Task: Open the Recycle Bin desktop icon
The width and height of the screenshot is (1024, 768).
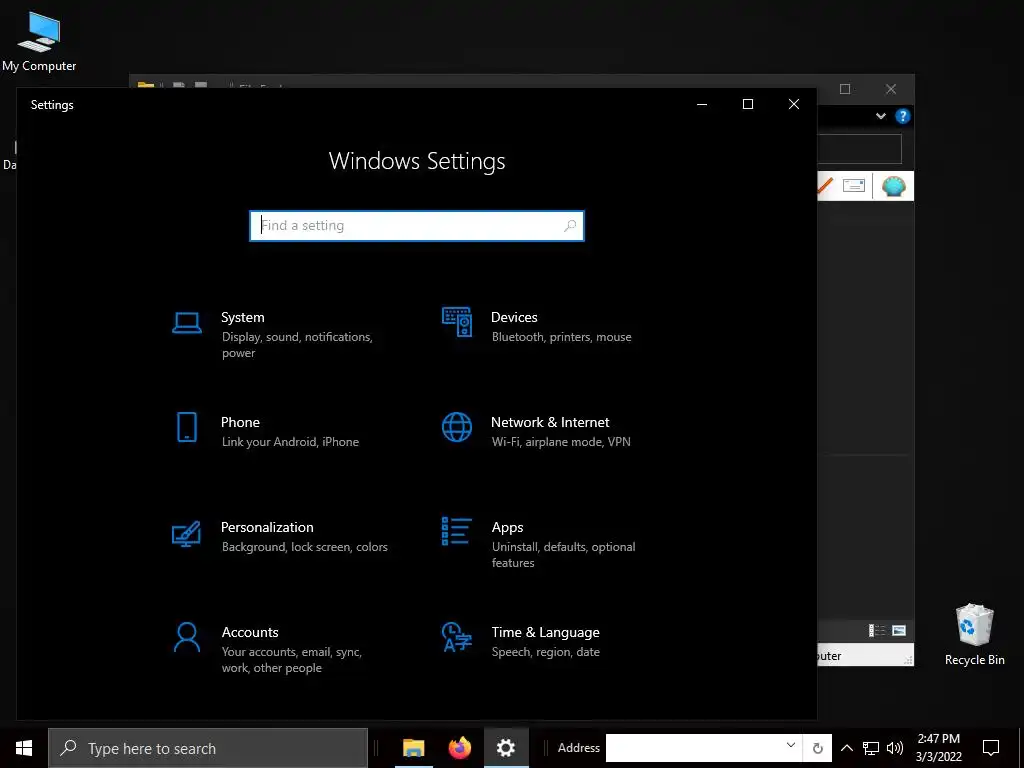Action: pos(974,635)
